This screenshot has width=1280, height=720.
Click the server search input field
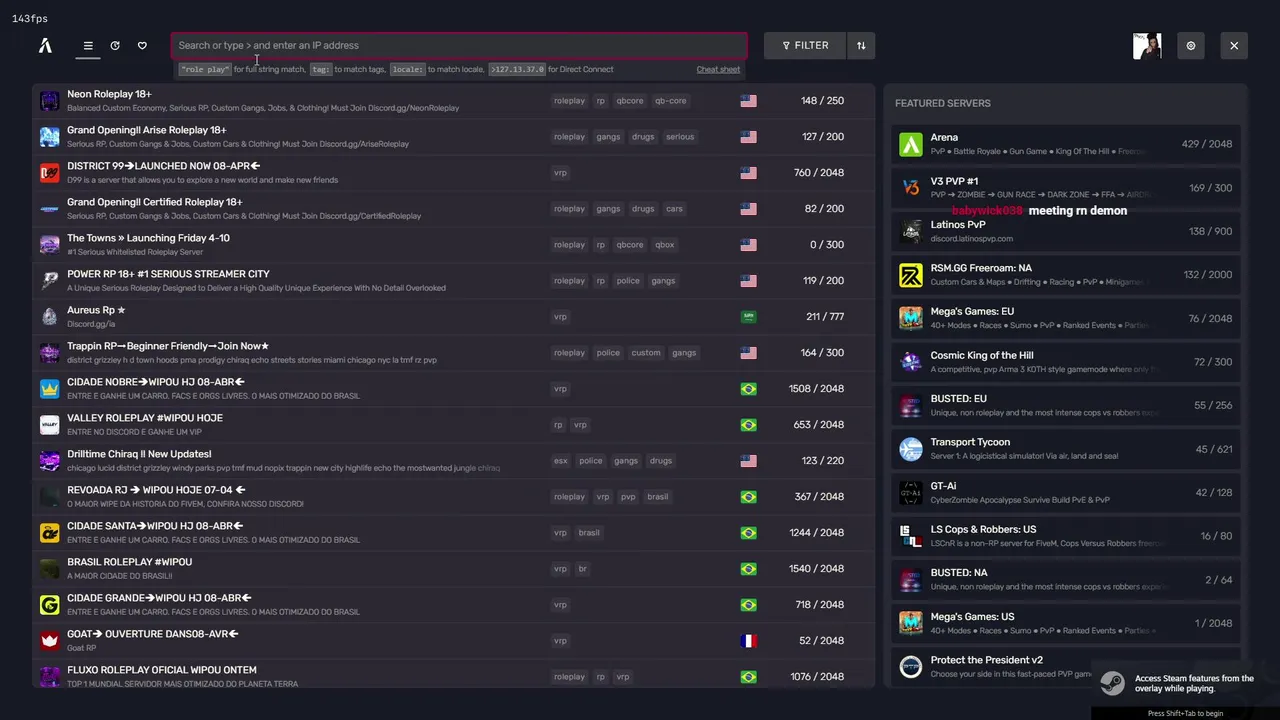pyautogui.click(x=459, y=45)
